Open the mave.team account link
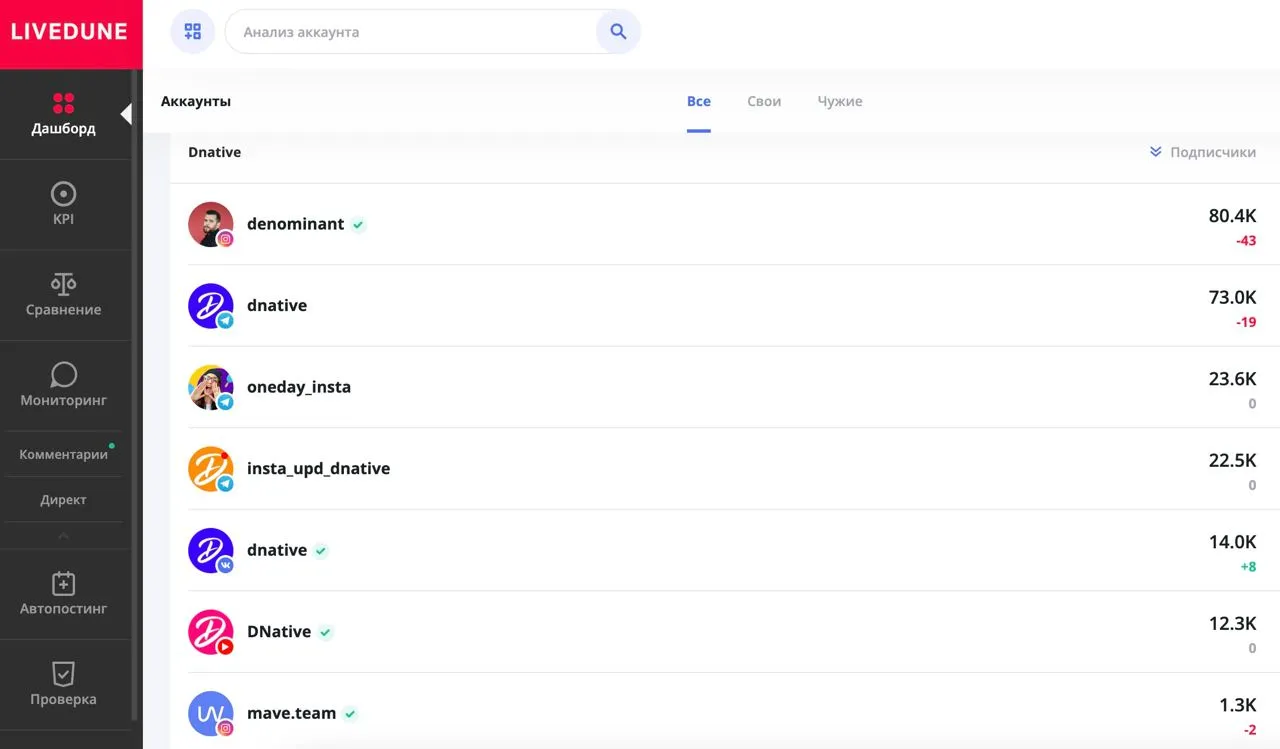Image resolution: width=1280 pixels, height=749 pixels. (x=291, y=713)
